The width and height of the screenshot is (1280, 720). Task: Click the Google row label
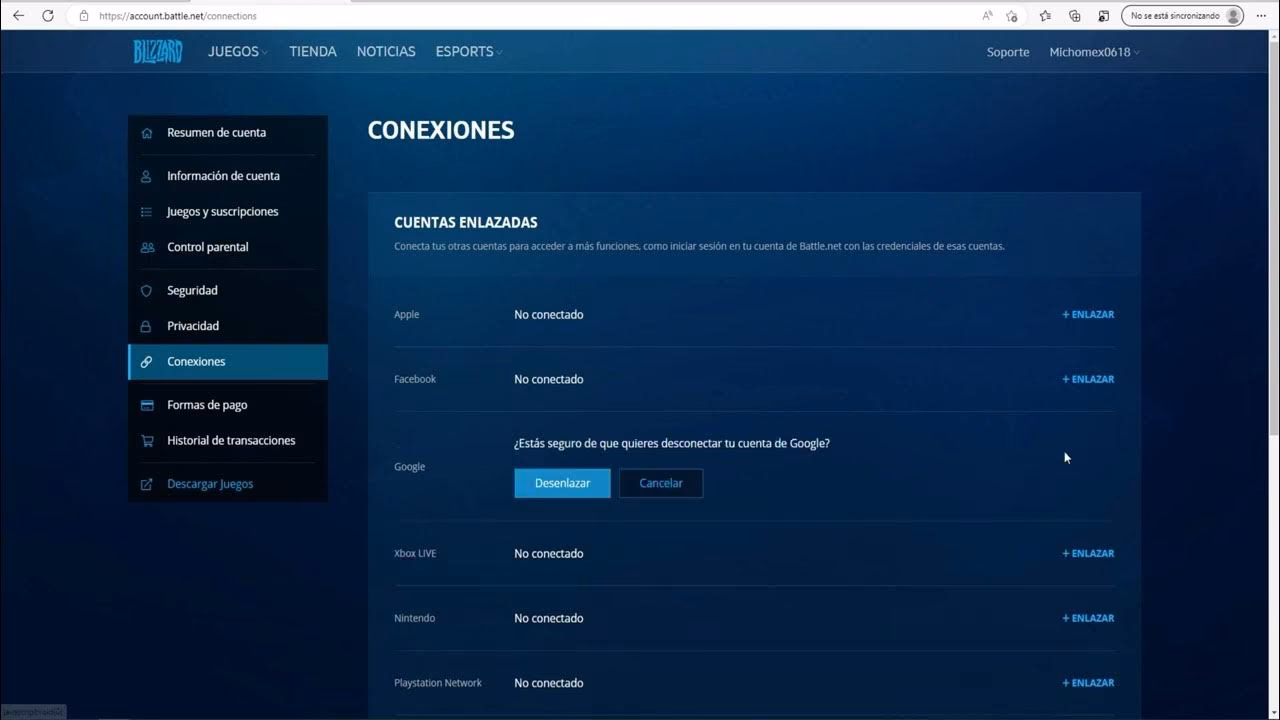pos(410,467)
